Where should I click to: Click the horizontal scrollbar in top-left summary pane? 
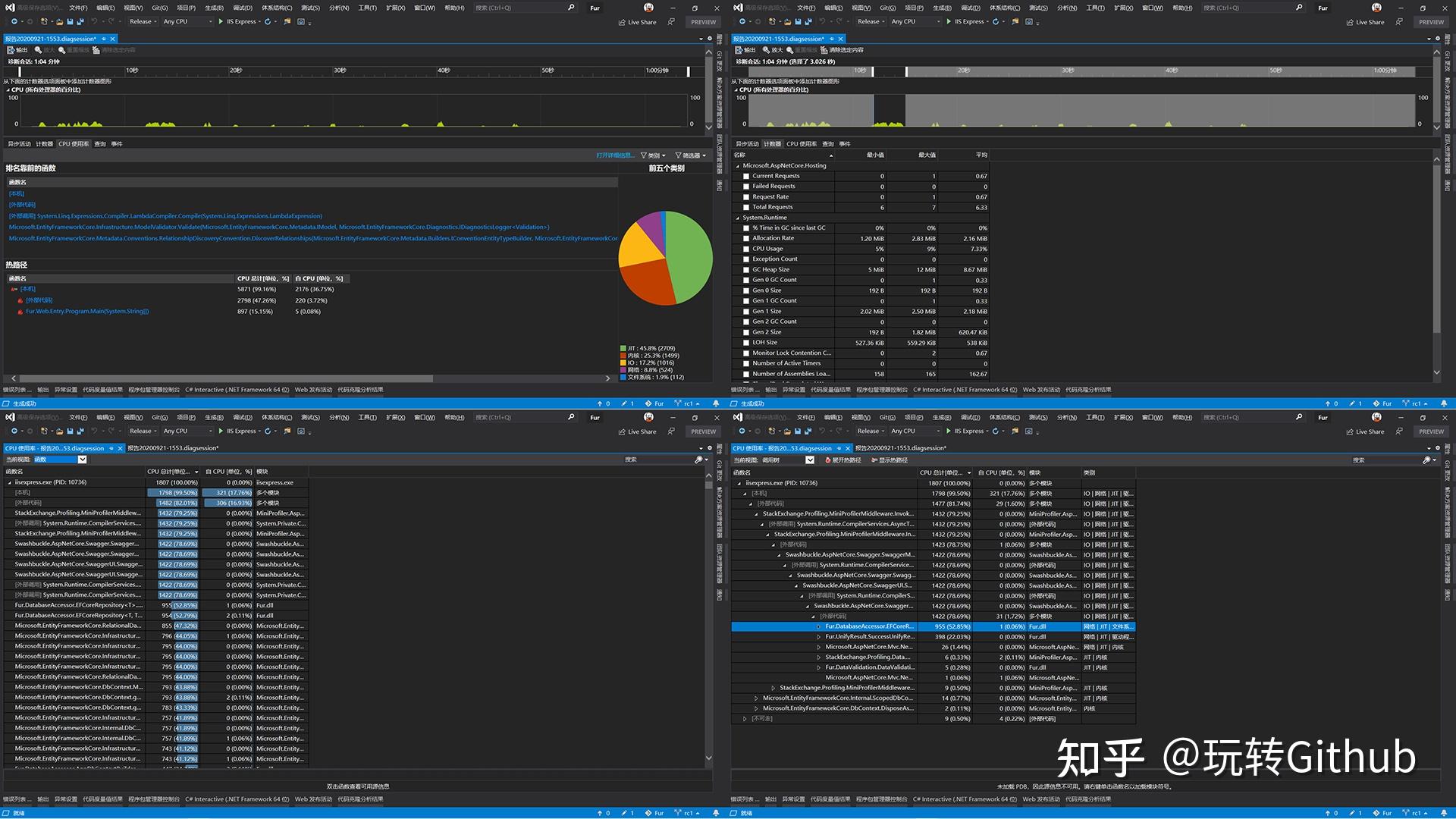[226, 378]
